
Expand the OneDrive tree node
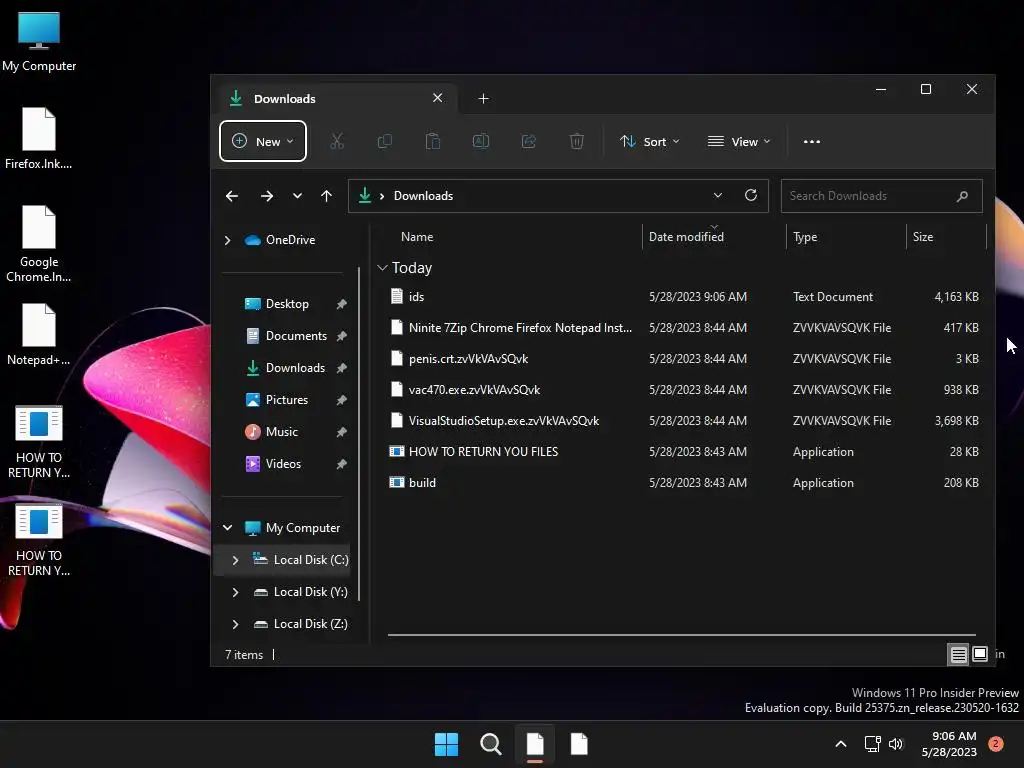(x=227, y=240)
